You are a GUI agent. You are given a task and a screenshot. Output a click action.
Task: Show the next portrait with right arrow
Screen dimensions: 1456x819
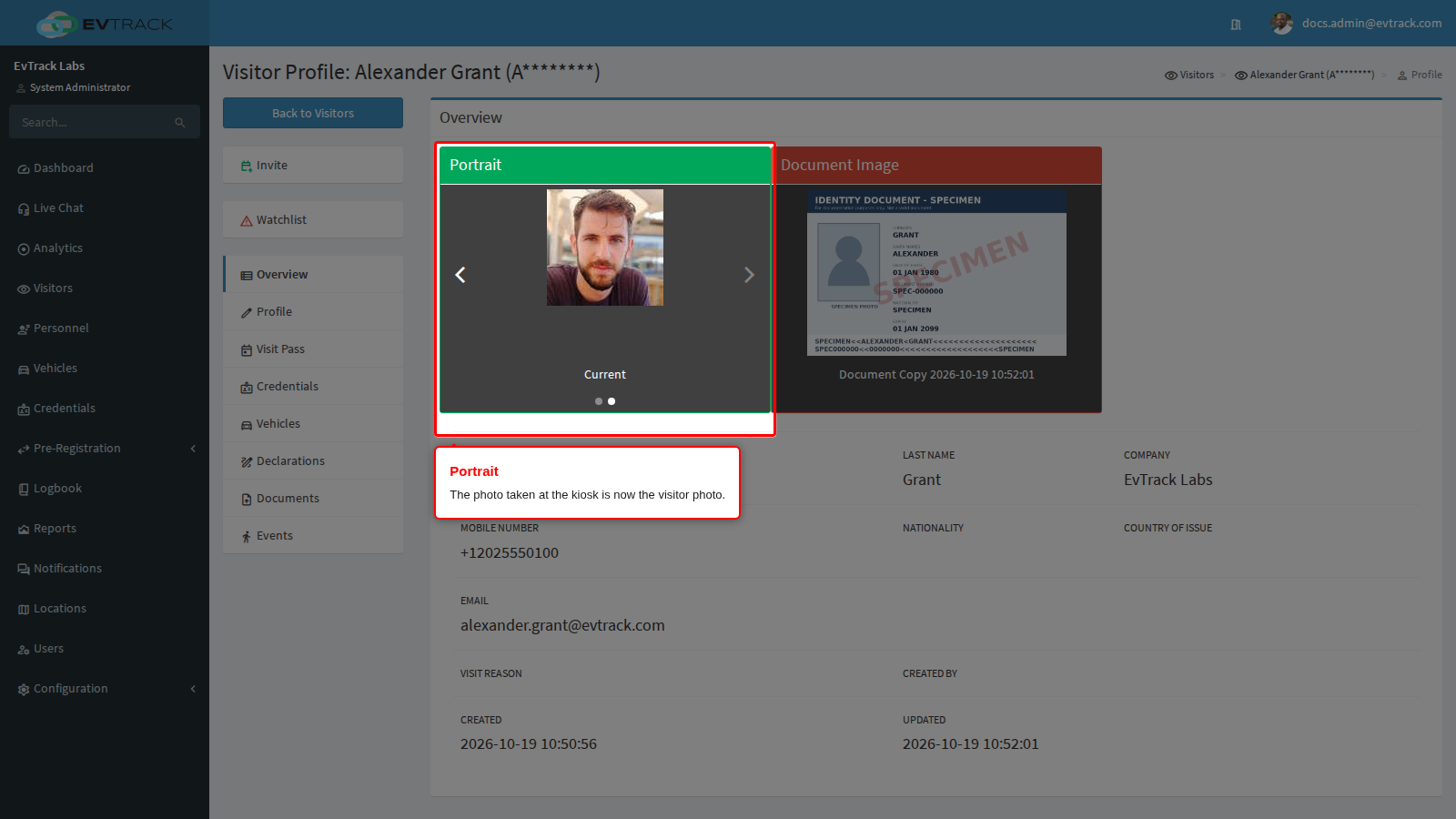pos(749,275)
